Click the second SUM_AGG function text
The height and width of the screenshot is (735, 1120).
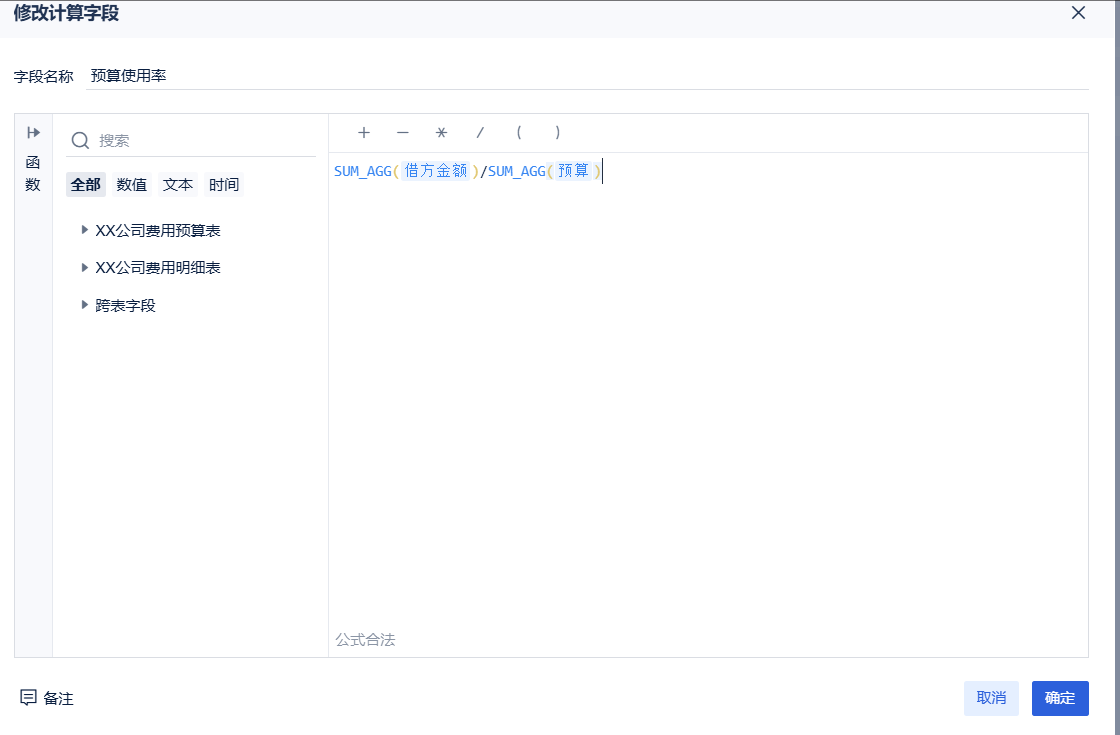coord(517,171)
